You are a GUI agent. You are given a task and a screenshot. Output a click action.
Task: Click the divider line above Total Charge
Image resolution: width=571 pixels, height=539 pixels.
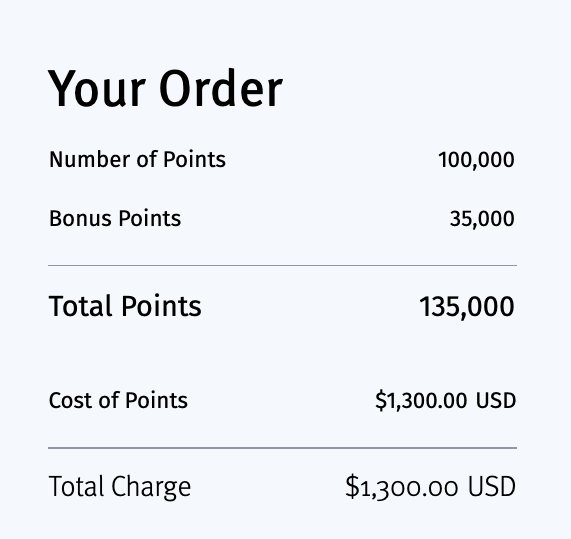(282, 448)
